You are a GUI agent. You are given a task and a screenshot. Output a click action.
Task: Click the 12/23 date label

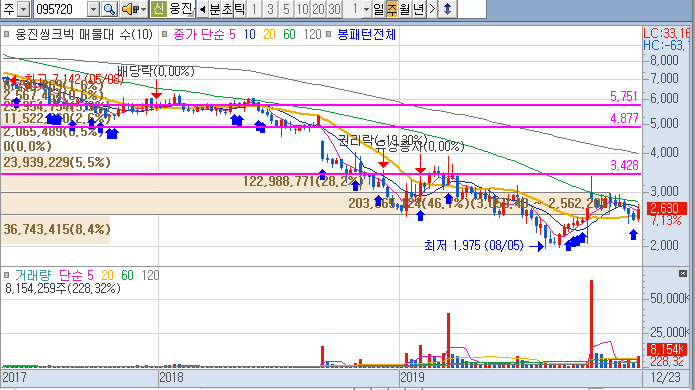(665, 377)
